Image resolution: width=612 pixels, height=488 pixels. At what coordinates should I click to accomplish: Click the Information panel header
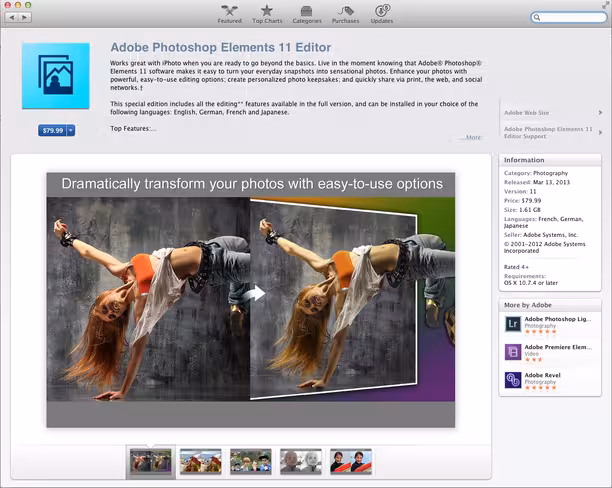[x=550, y=160]
